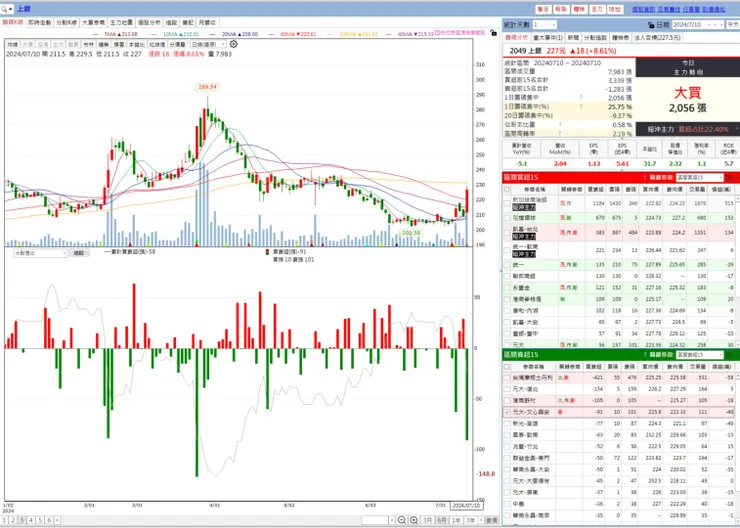Click question mark beside 1日籌碼集中(%)
The width and height of the screenshot is (740, 528).
(x=581, y=107)
